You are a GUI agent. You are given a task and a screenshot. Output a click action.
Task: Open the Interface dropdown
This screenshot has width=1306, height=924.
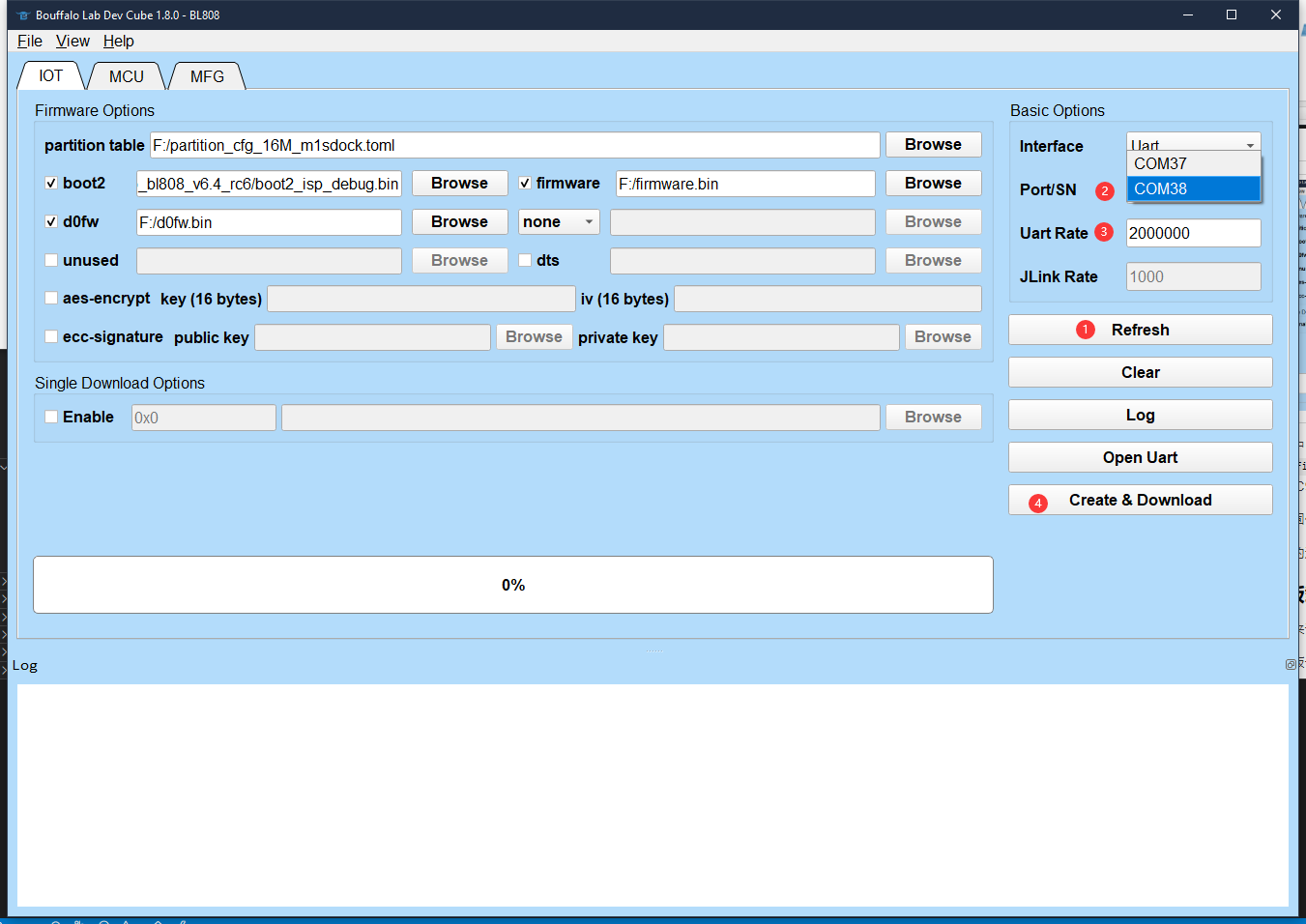1193,142
